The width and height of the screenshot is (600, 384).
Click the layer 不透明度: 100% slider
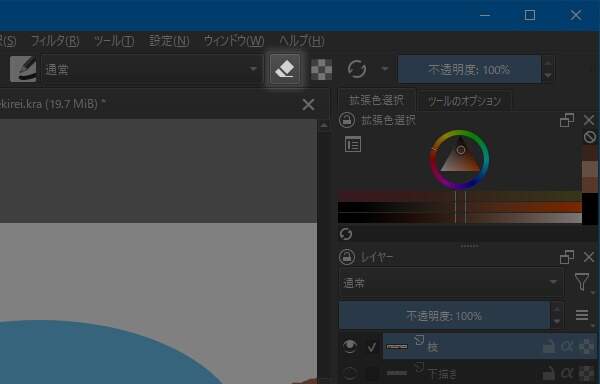(444, 316)
